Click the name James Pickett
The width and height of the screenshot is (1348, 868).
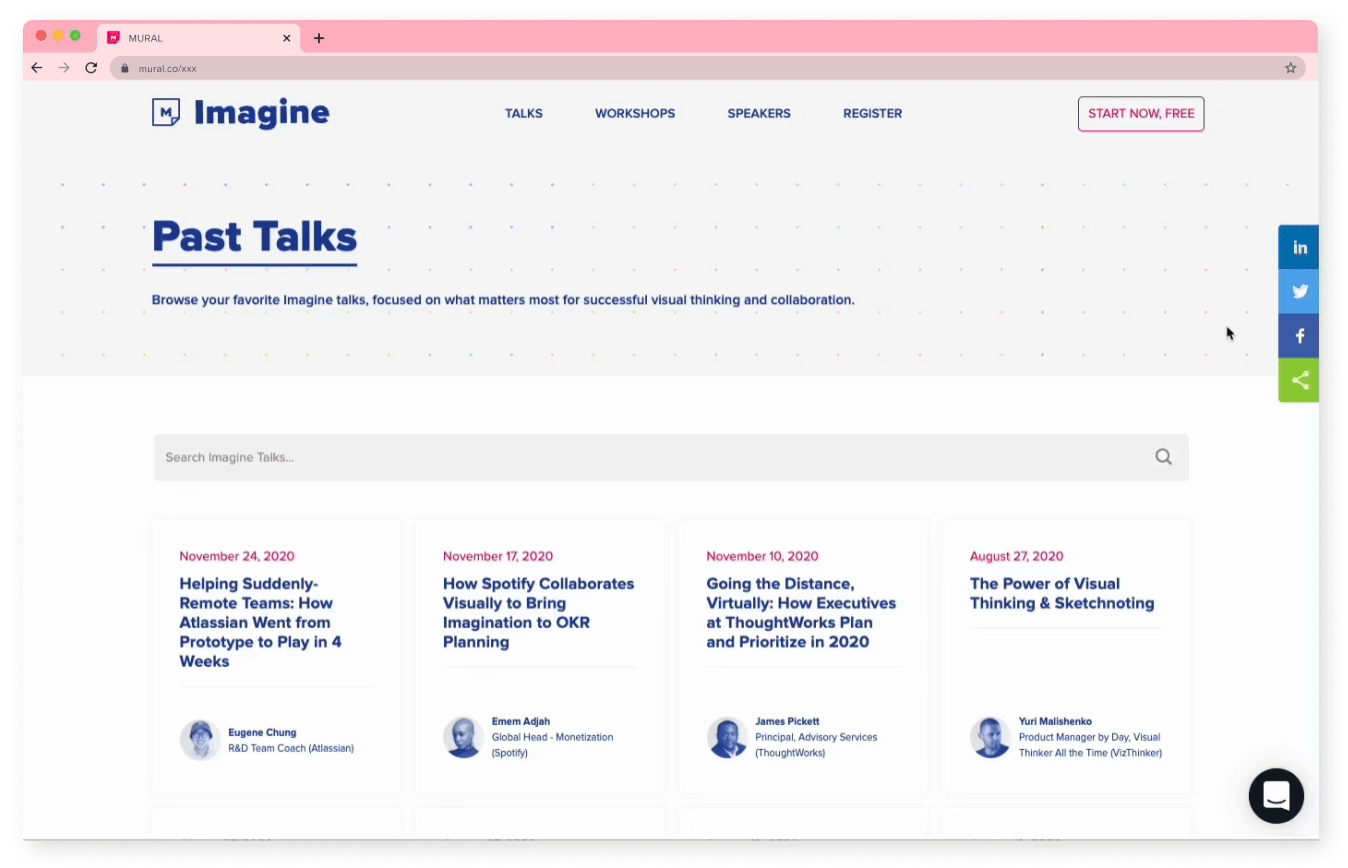coord(787,721)
